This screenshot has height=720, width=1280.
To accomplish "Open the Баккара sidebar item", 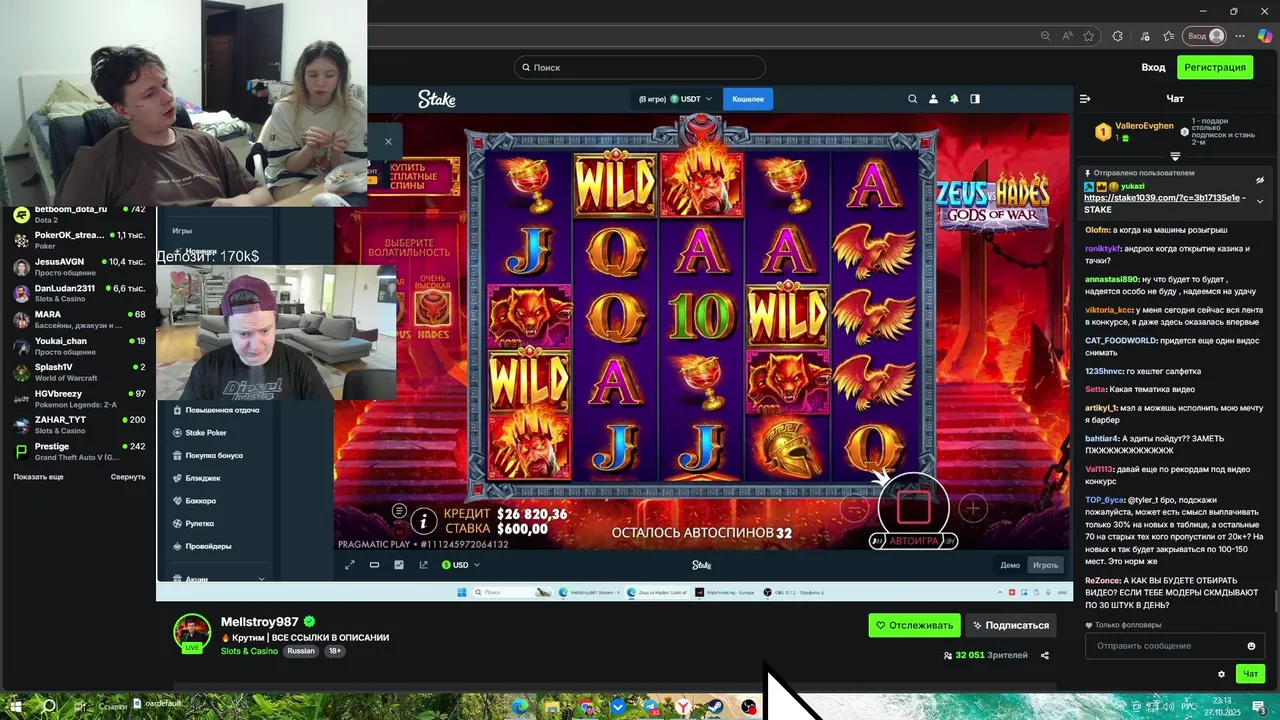I will pos(200,501).
